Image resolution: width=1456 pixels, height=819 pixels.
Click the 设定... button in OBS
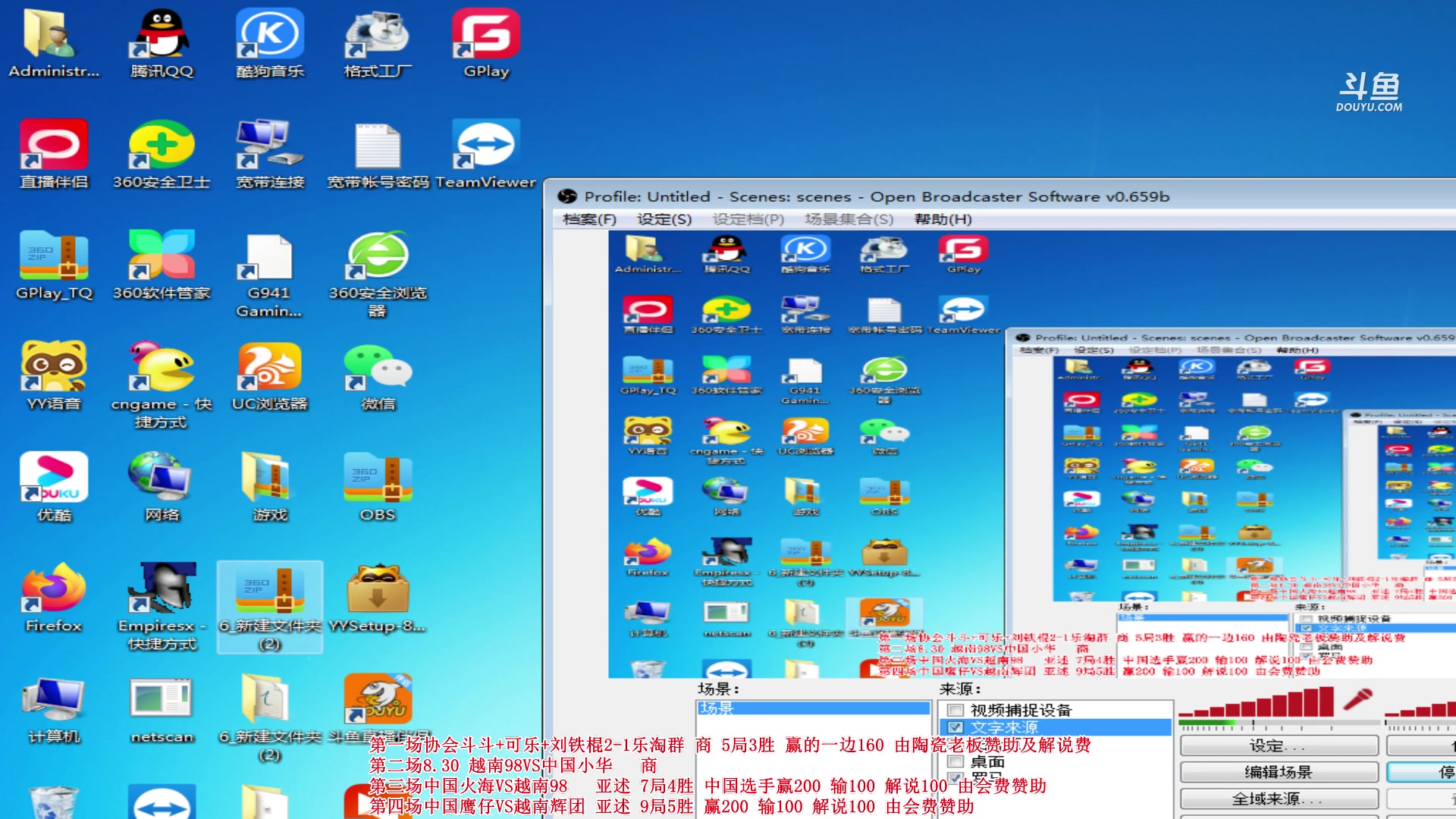click(x=1279, y=745)
